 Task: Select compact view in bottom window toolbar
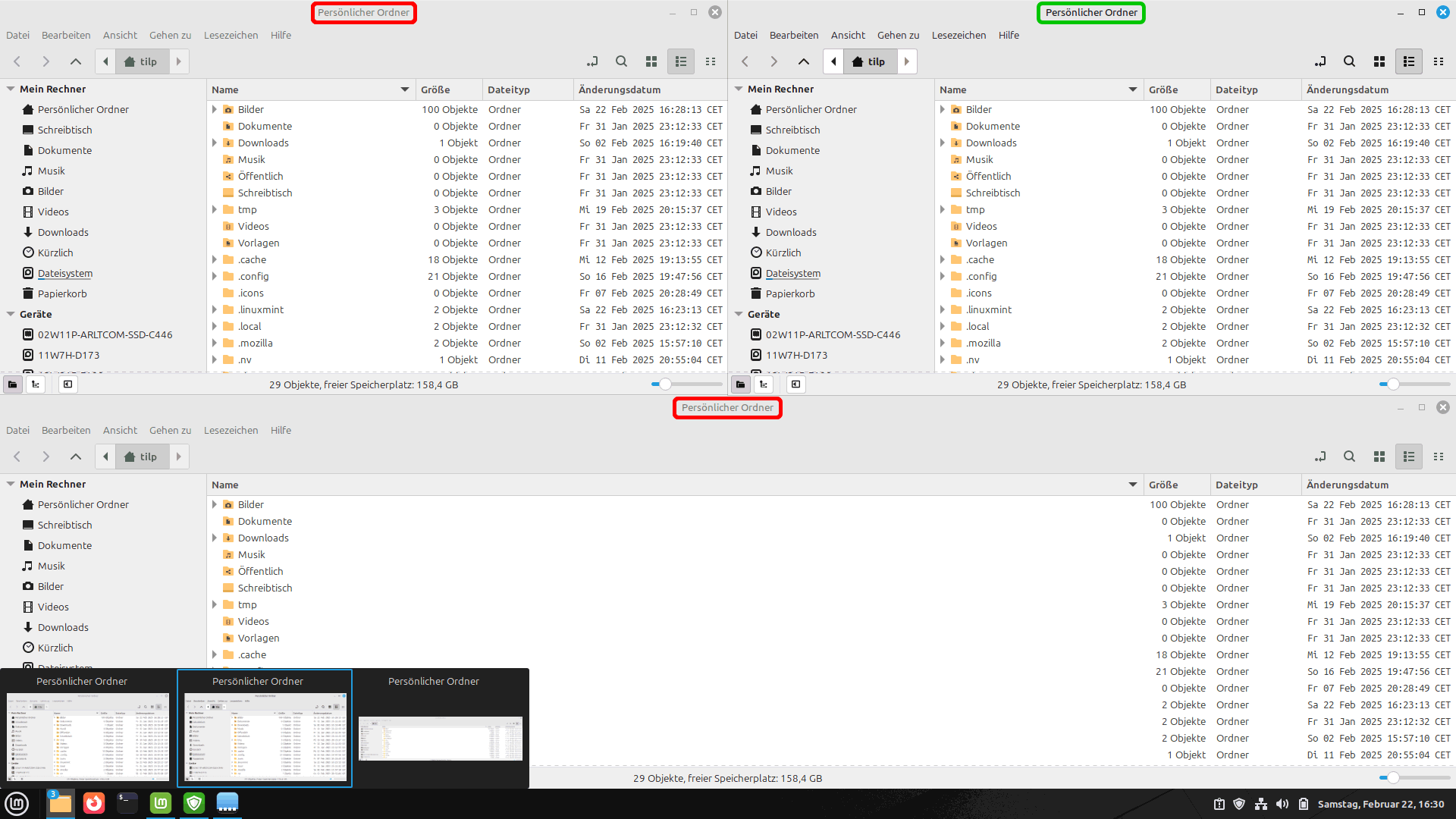pyautogui.click(x=1439, y=457)
